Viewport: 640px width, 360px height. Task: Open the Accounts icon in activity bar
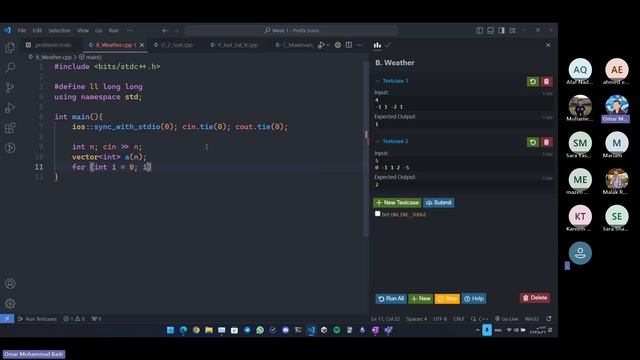[x=10, y=284]
